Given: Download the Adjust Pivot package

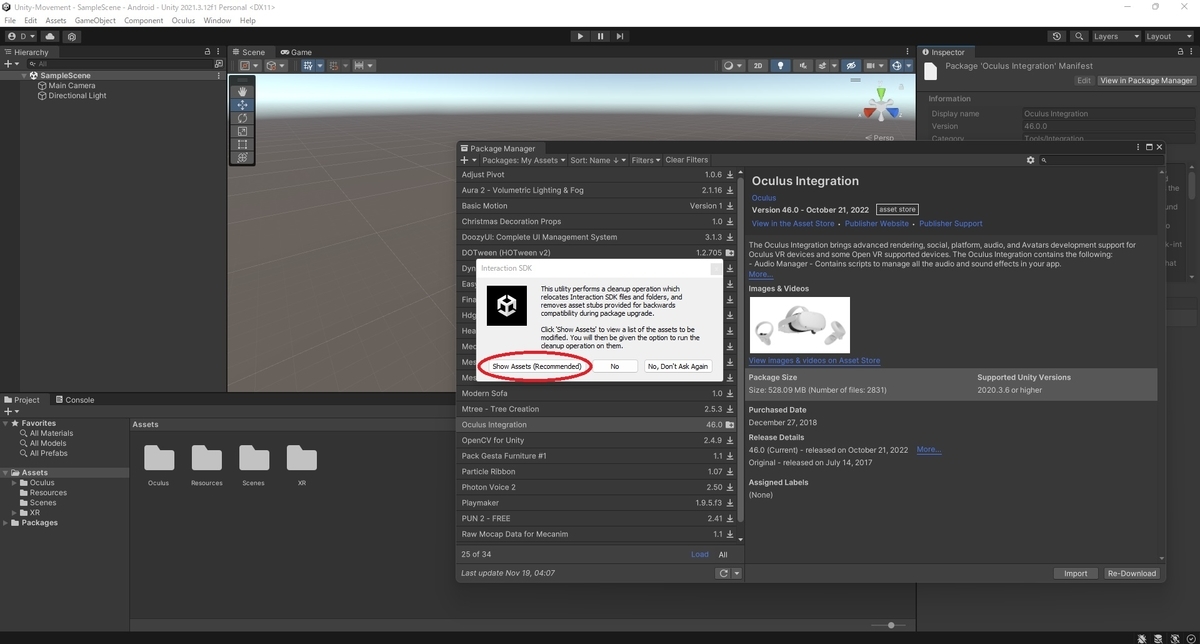Looking at the screenshot, I should [x=730, y=175].
